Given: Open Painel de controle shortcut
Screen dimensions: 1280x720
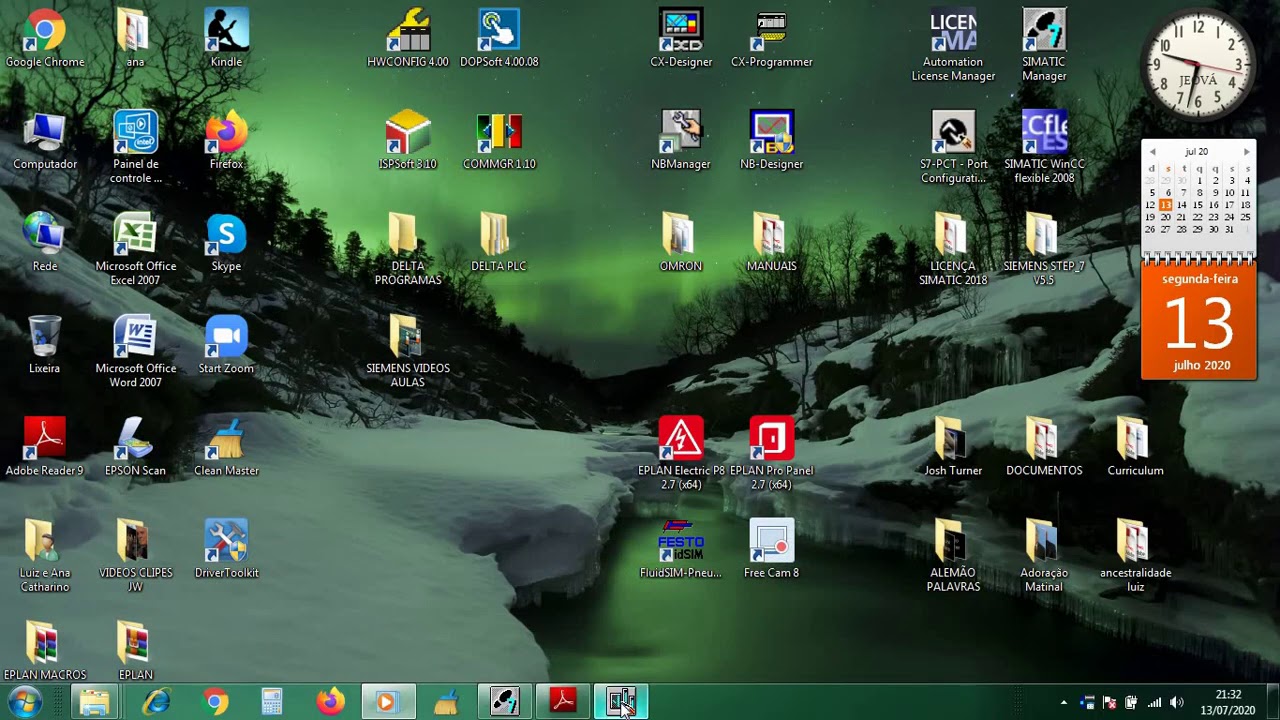Looking at the screenshot, I should (x=136, y=147).
